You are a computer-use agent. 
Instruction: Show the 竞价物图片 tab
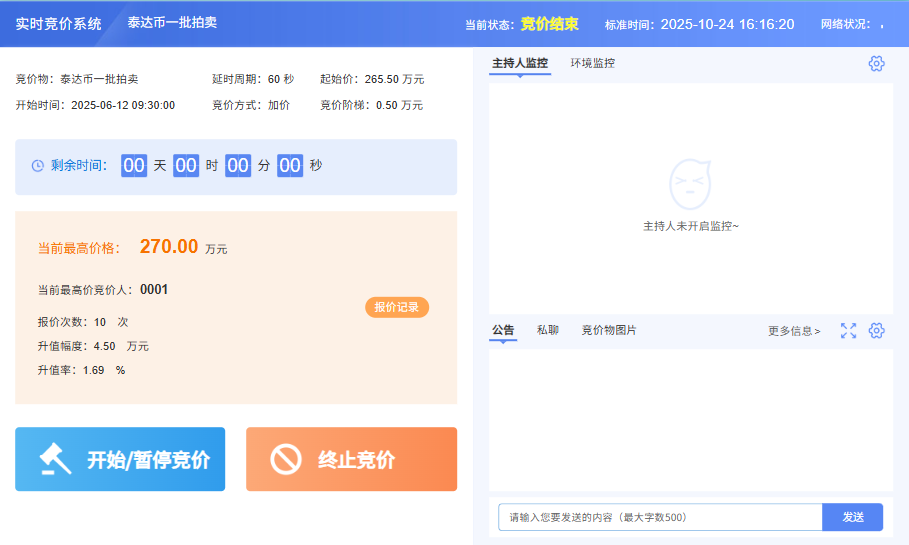[609, 330]
